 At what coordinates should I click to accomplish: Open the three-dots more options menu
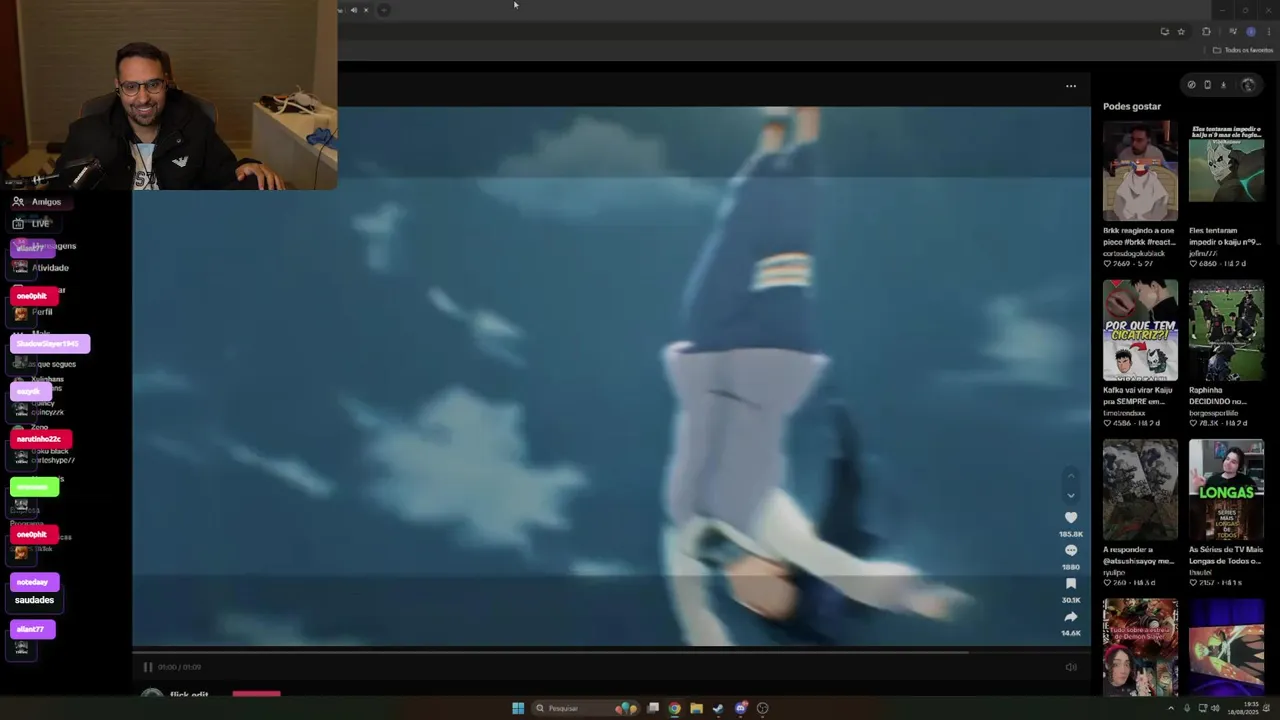pyautogui.click(x=1071, y=86)
